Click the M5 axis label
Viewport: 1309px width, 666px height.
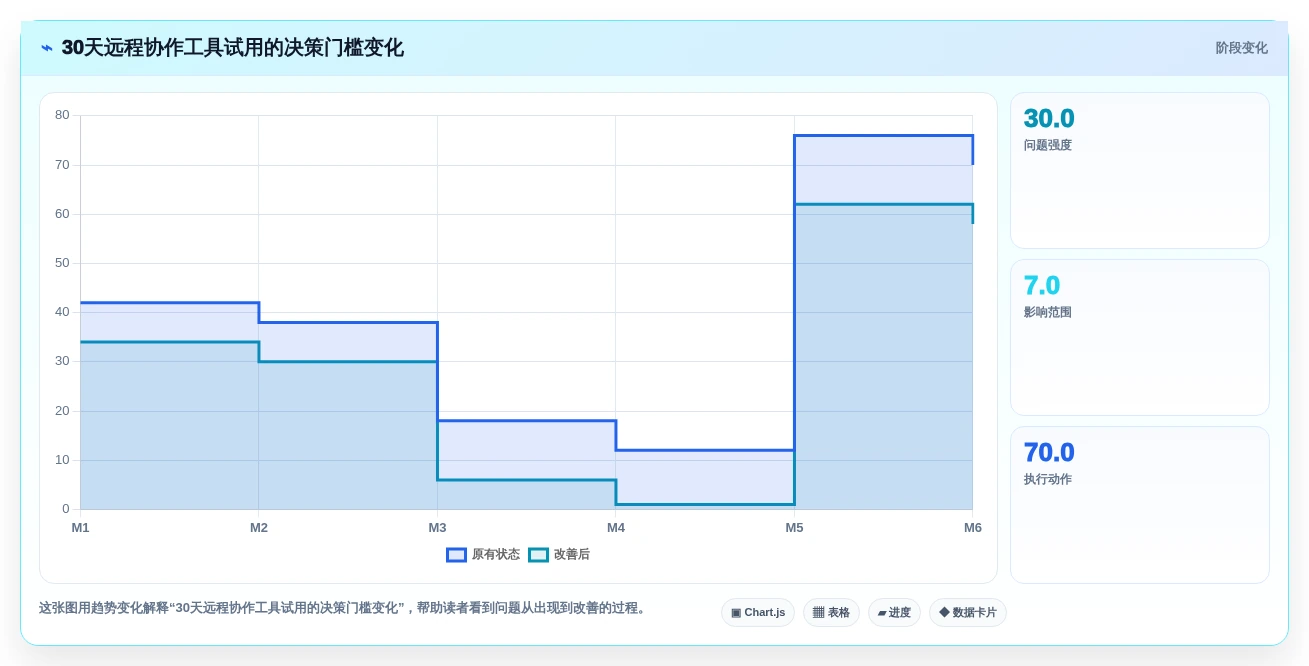click(794, 528)
